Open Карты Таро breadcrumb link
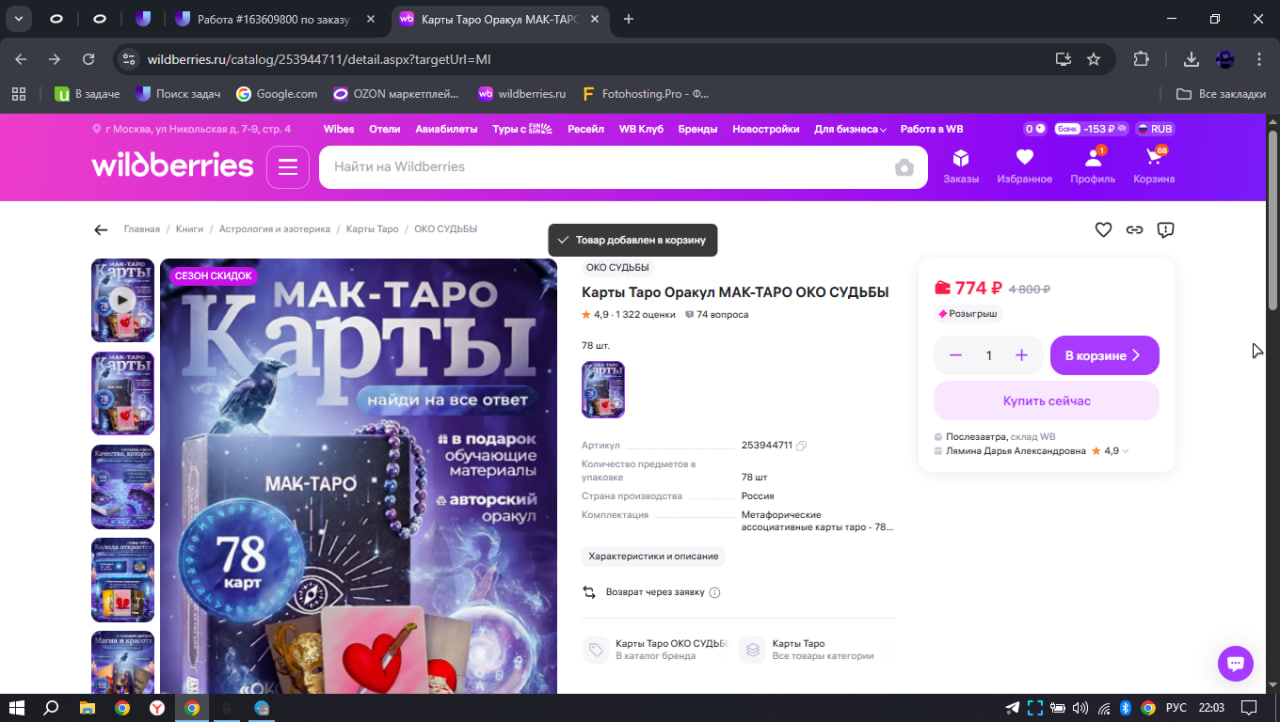Image resolution: width=1280 pixels, height=722 pixels. [372, 229]
